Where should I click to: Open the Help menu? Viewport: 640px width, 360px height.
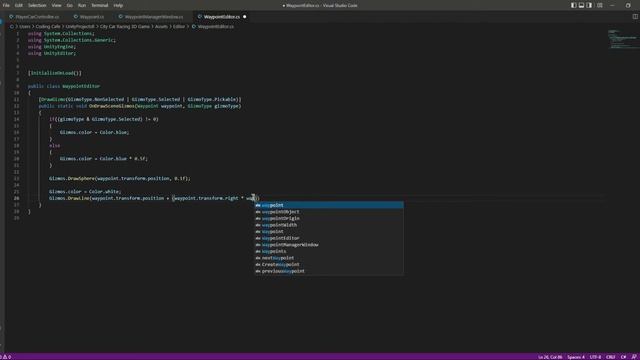click(118, 5)
